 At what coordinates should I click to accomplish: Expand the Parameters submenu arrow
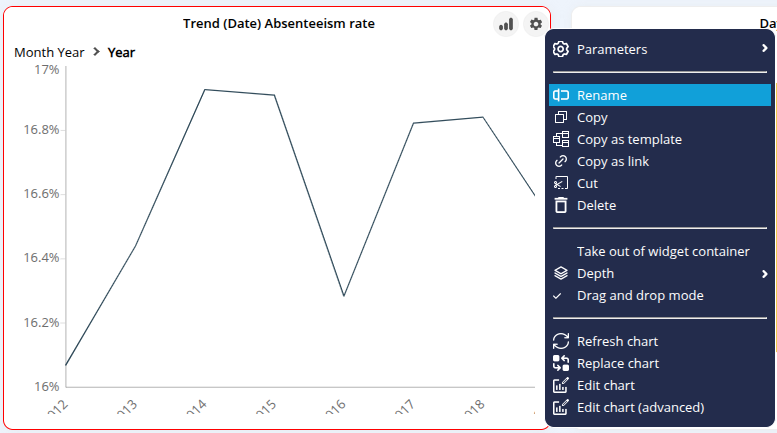(x=764, y=49)
